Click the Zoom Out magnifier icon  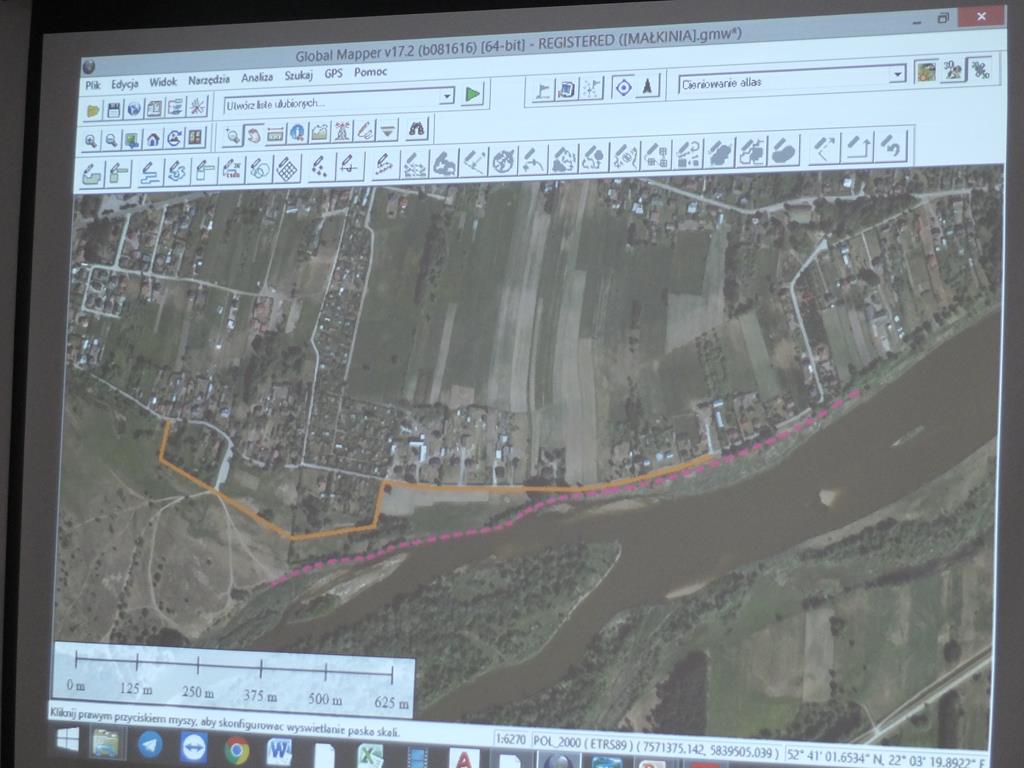pos(112,140)
